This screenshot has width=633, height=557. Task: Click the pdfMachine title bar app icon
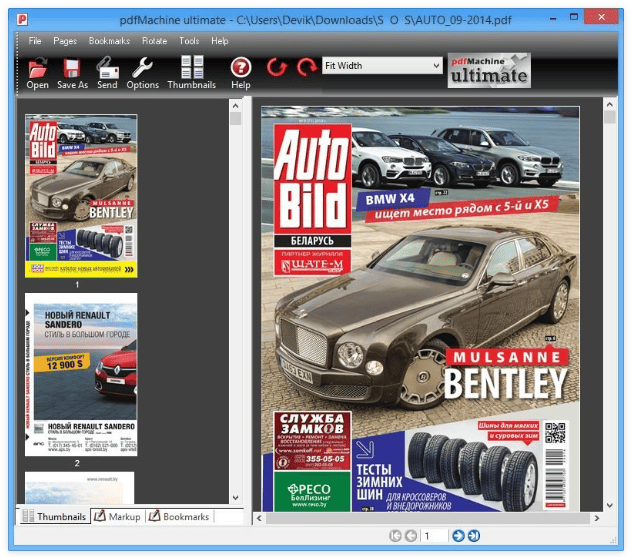pos(22,19)
